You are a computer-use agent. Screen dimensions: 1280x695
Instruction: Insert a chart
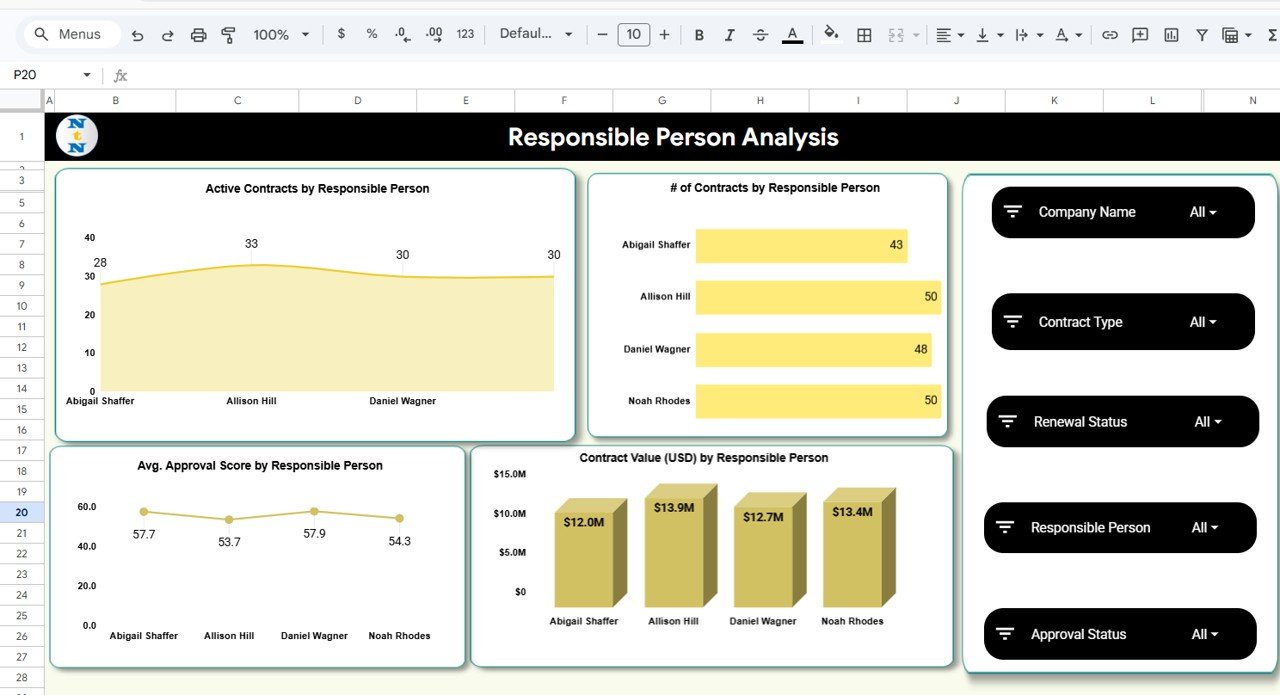coord(1171,34)
